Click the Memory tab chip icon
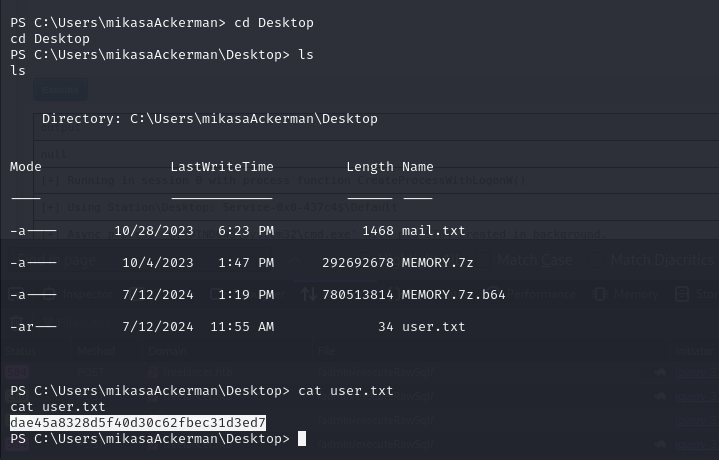Viewport: 719px width, 460px height. click(599, 294)
